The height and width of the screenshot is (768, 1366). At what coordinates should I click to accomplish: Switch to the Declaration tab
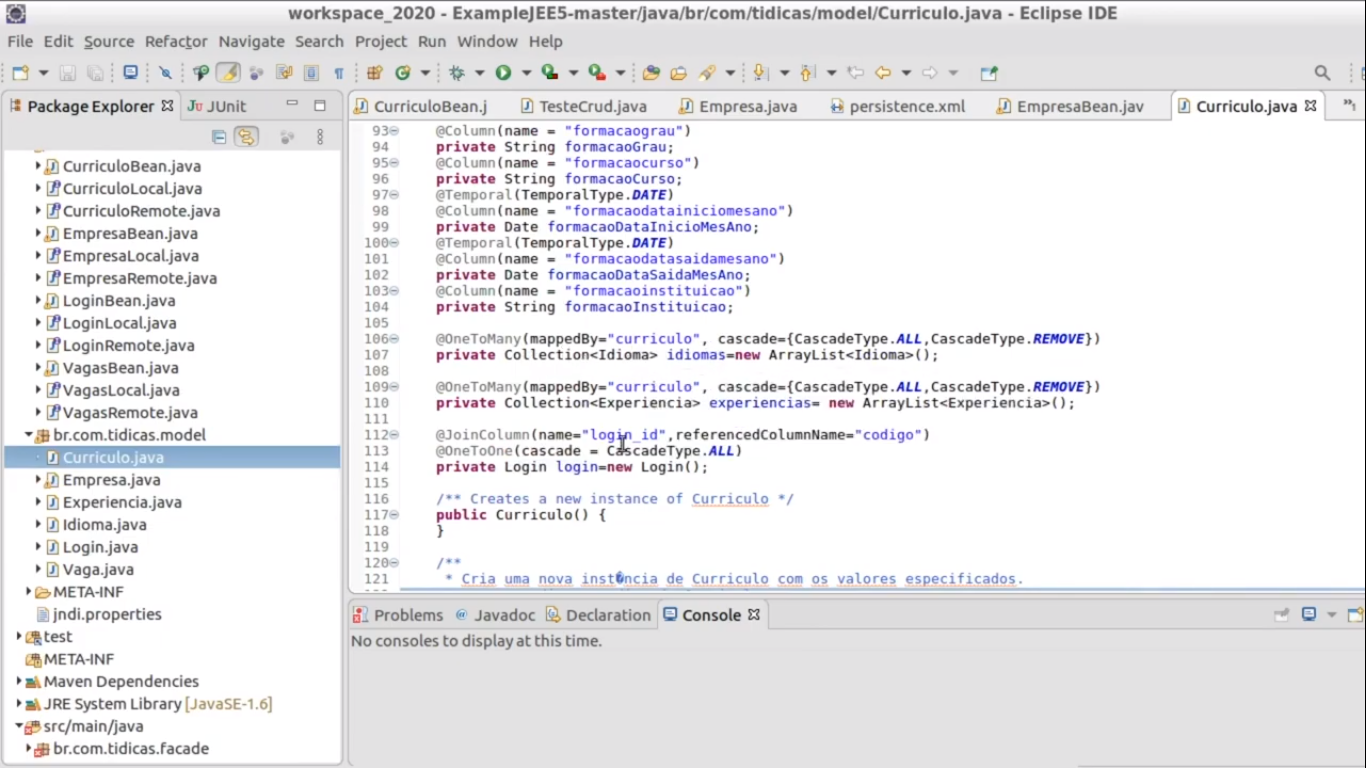(598, 615)
